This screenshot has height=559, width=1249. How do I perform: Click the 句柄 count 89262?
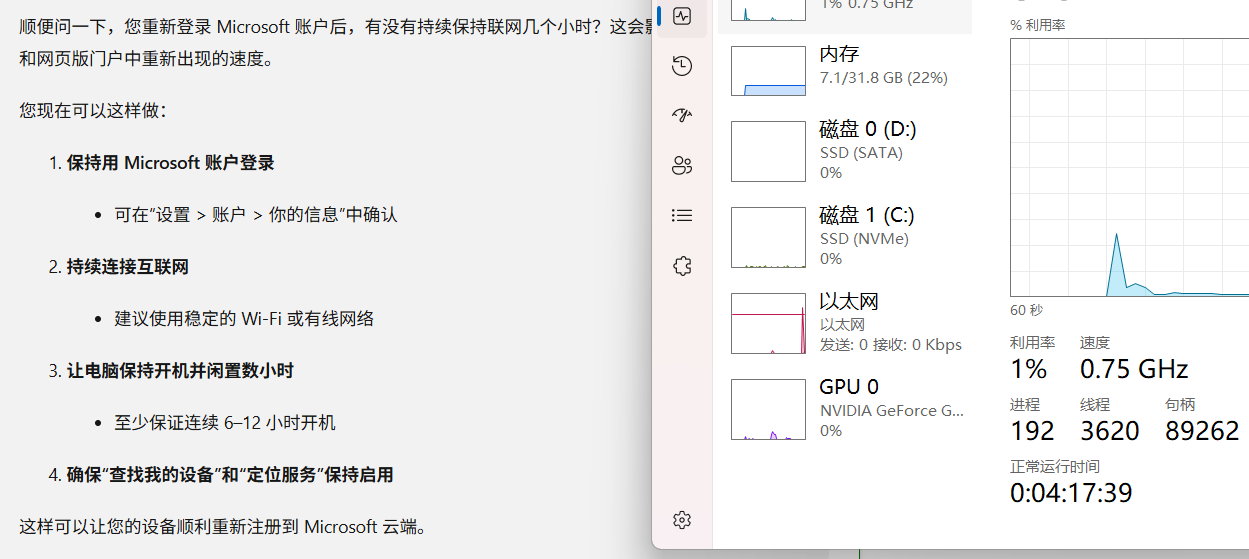click(x=1202, y=431)
